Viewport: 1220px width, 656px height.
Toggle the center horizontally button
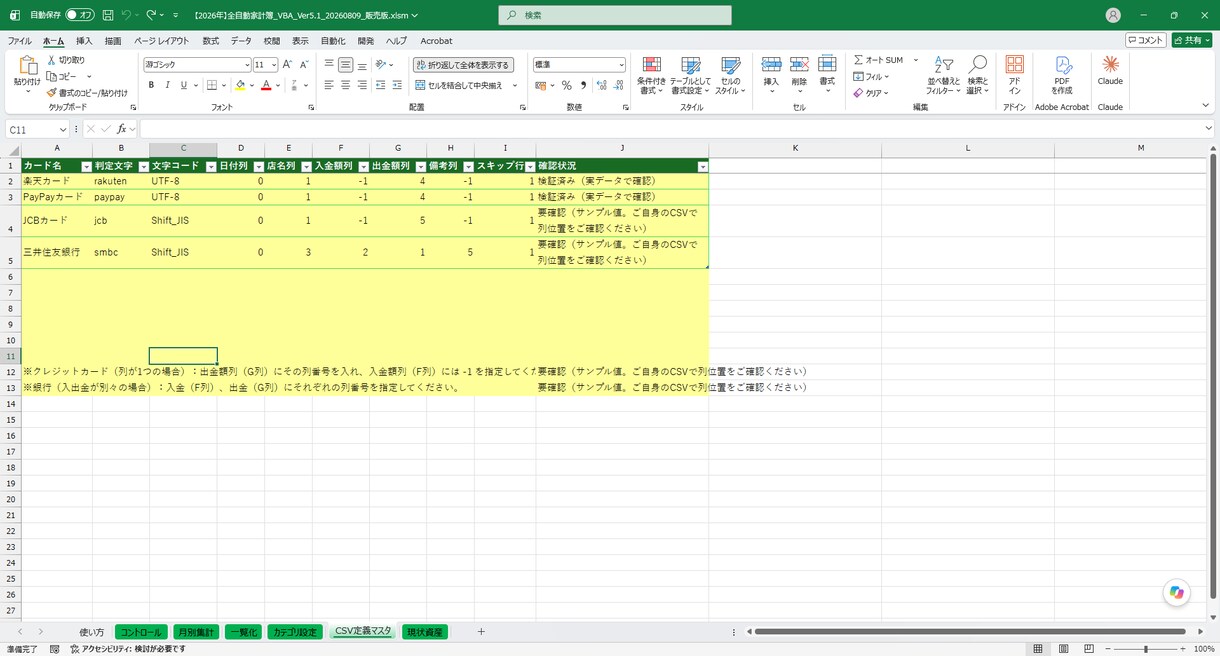345,86
